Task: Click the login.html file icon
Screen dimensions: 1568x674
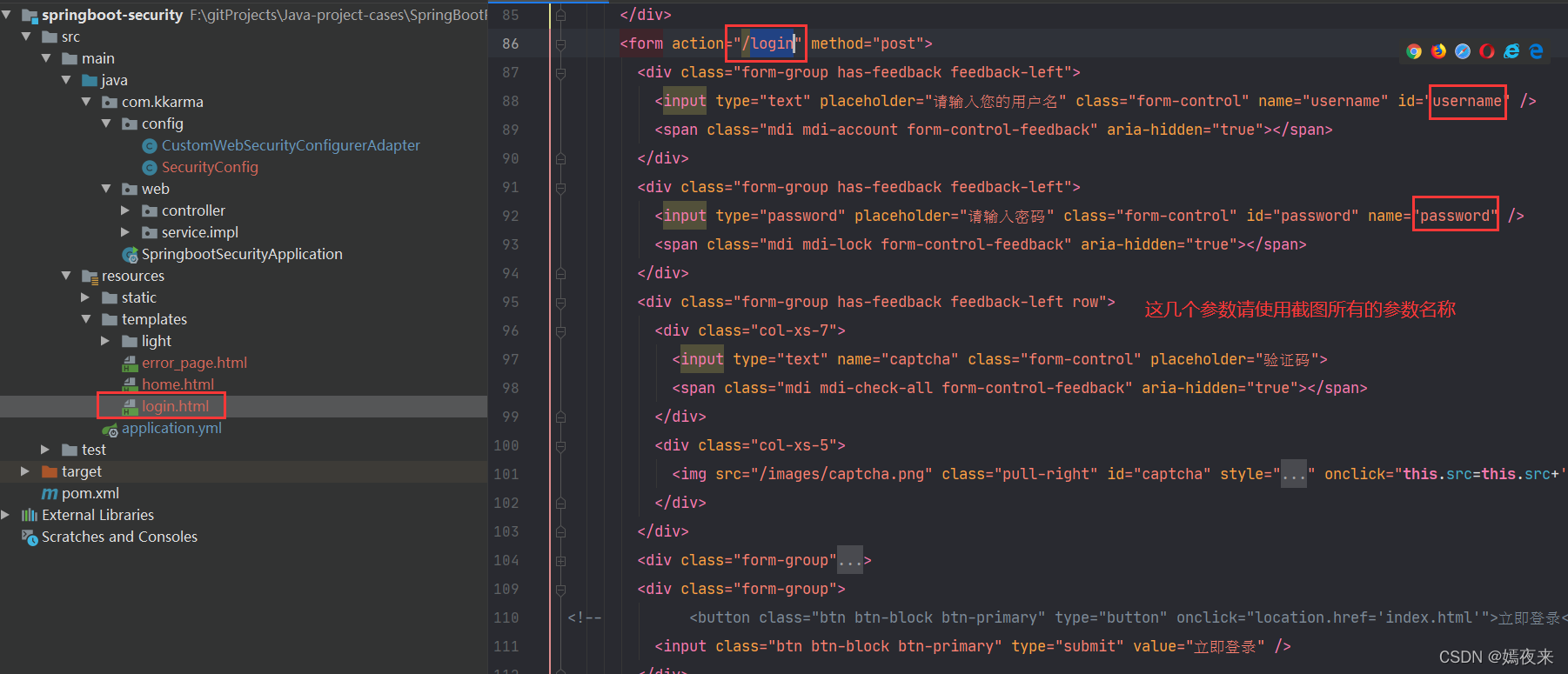Action: pos(130,406)
